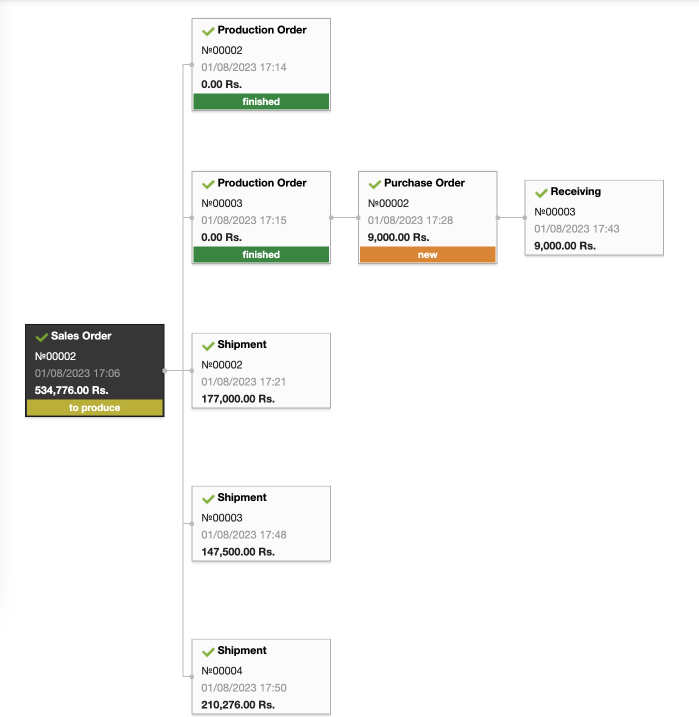The width and height of the screenshot is (699, 717).
Task: Open the Receiving №00003 document title
Action: 576,192
